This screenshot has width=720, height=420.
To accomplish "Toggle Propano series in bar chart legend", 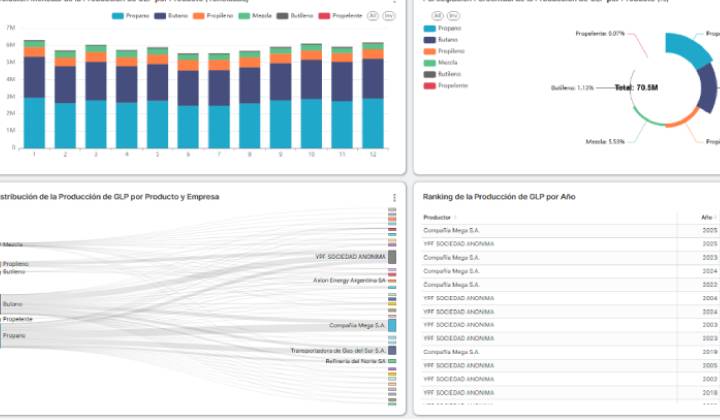I will (133, 17).
